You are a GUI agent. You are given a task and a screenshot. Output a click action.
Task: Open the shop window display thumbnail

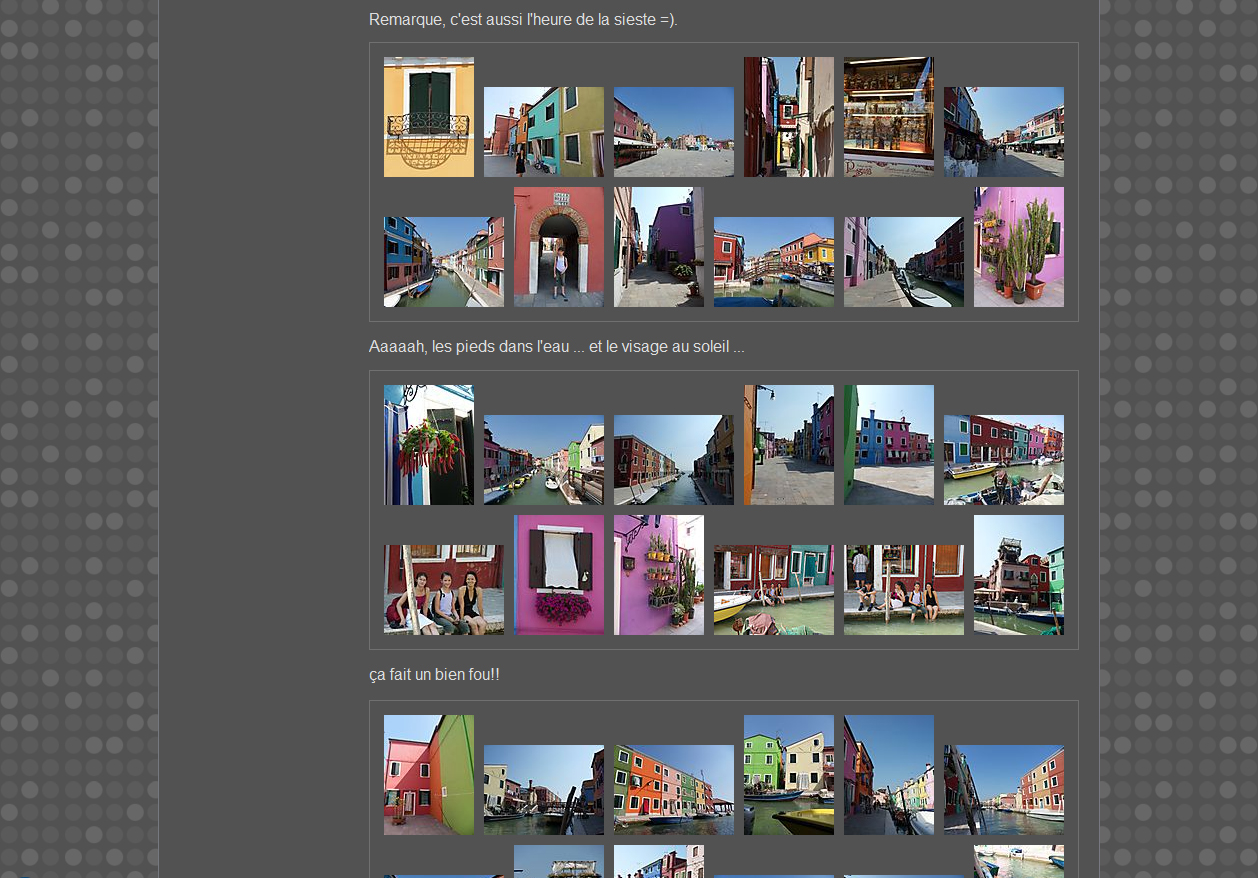888,117
